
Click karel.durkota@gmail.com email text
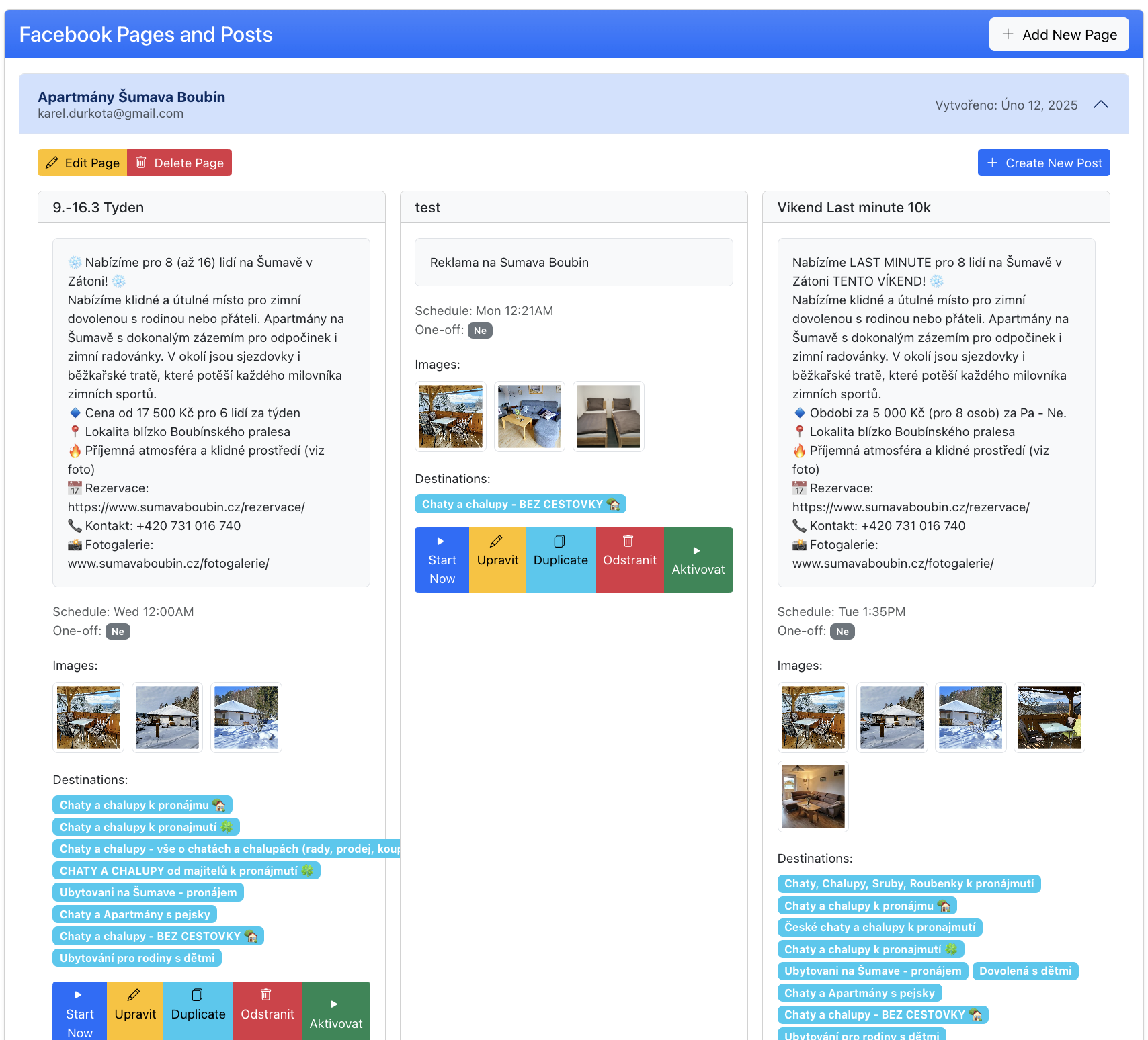click(x=110, y=114)
